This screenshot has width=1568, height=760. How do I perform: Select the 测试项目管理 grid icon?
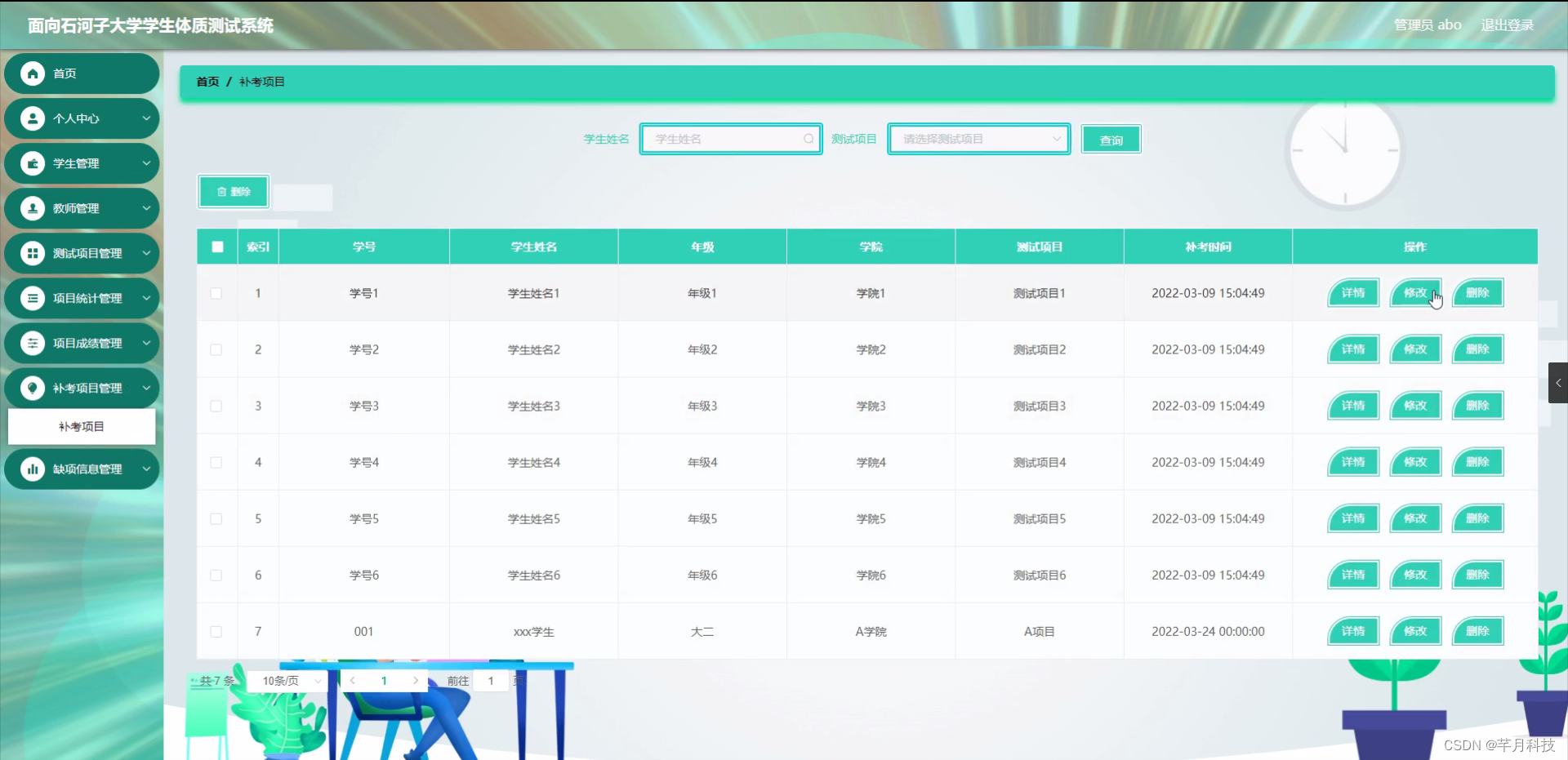(32, 253)
